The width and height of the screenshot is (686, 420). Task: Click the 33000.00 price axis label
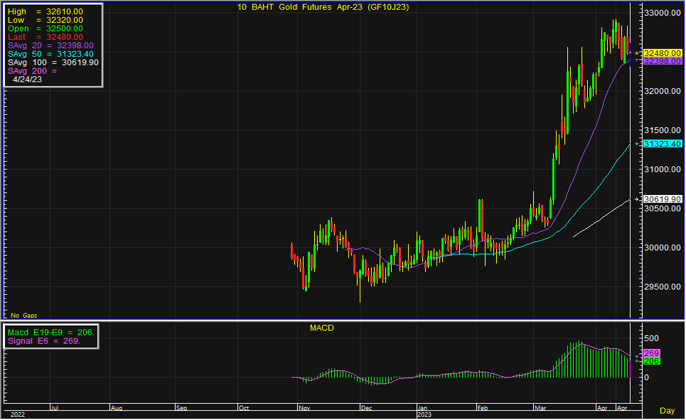[x=656, y=14]
